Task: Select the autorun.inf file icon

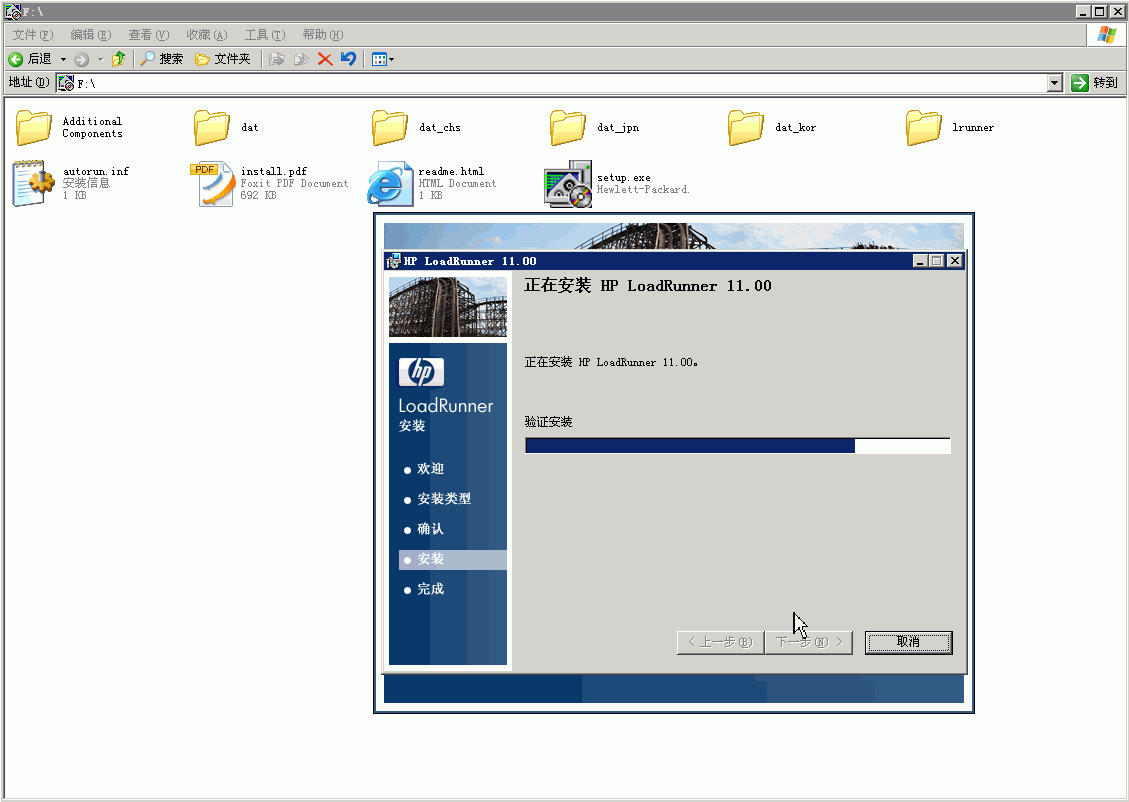Action: (x=33, y=184)
